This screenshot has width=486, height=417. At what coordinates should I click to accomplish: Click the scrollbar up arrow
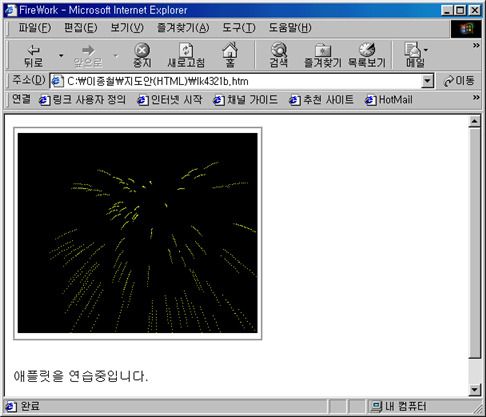[474, 121]
